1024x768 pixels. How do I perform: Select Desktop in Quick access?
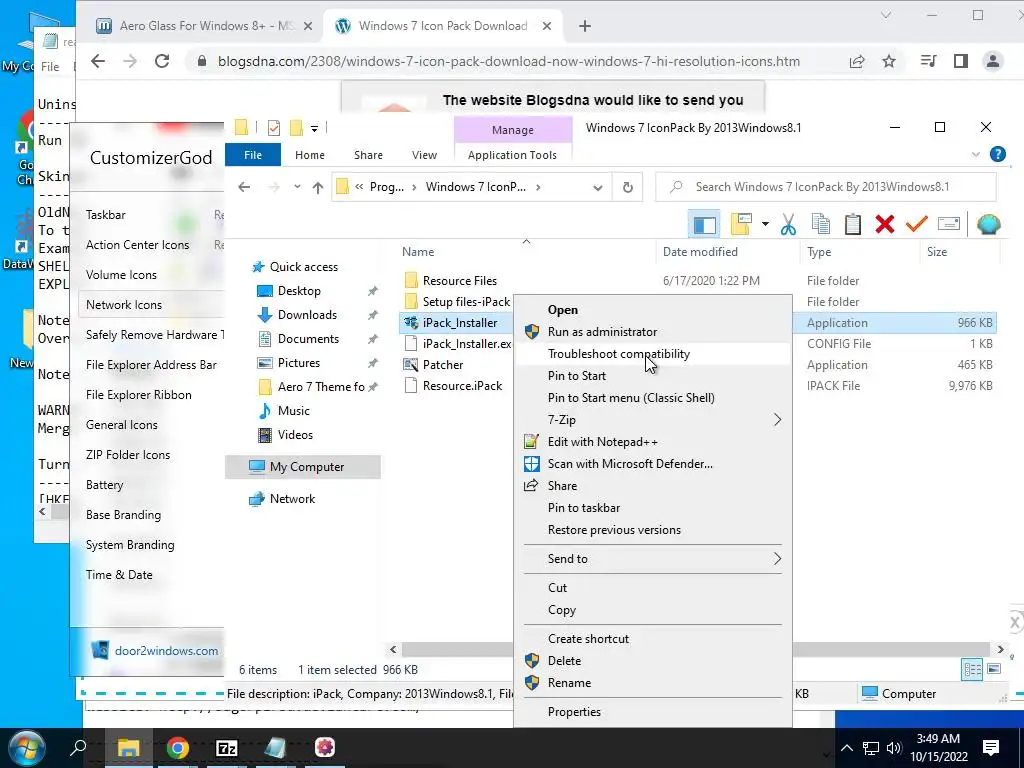pyautogui.click(x=299, y=291)
